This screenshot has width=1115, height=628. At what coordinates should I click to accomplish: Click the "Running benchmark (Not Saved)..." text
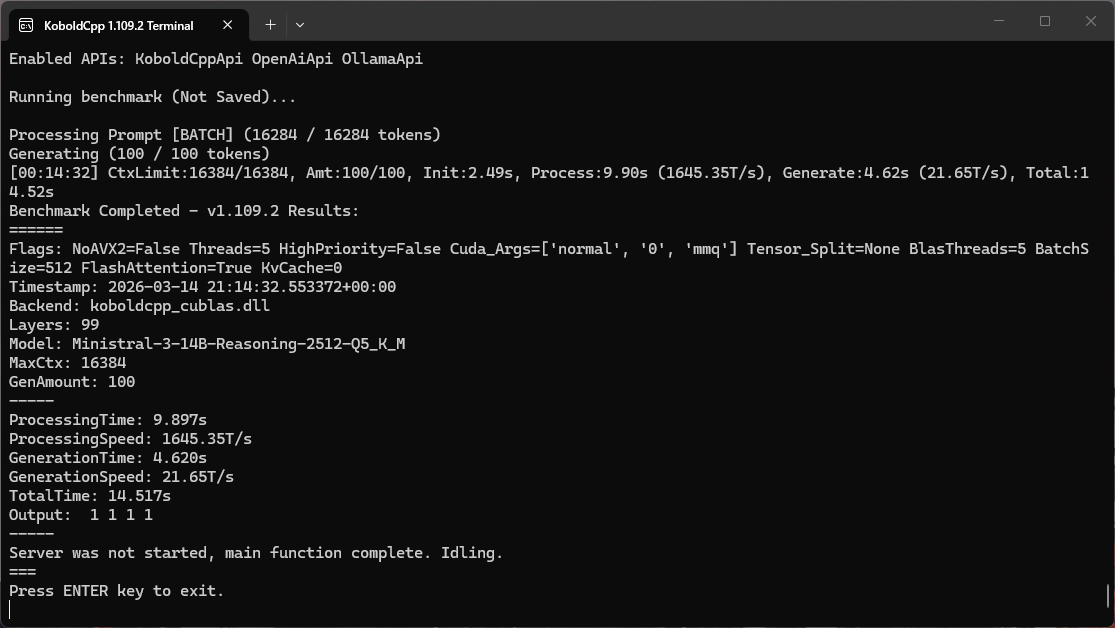click(152, 97)
